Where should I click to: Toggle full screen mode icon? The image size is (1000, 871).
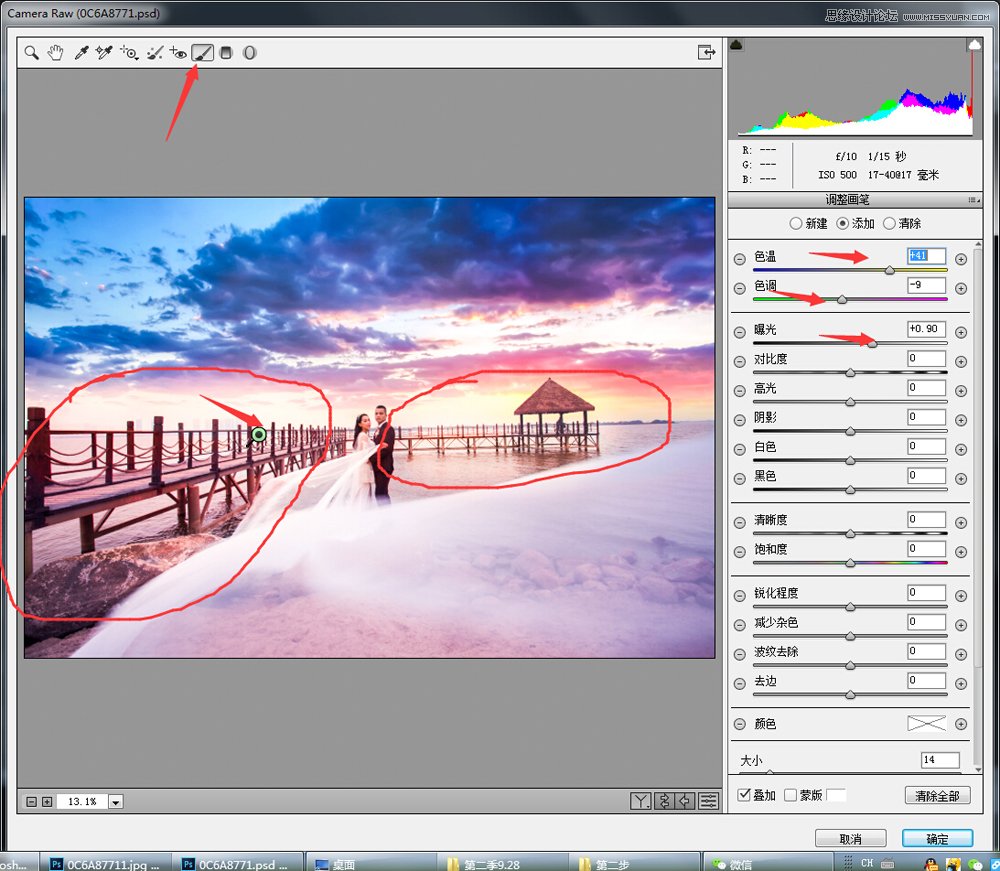coord(706,52)
